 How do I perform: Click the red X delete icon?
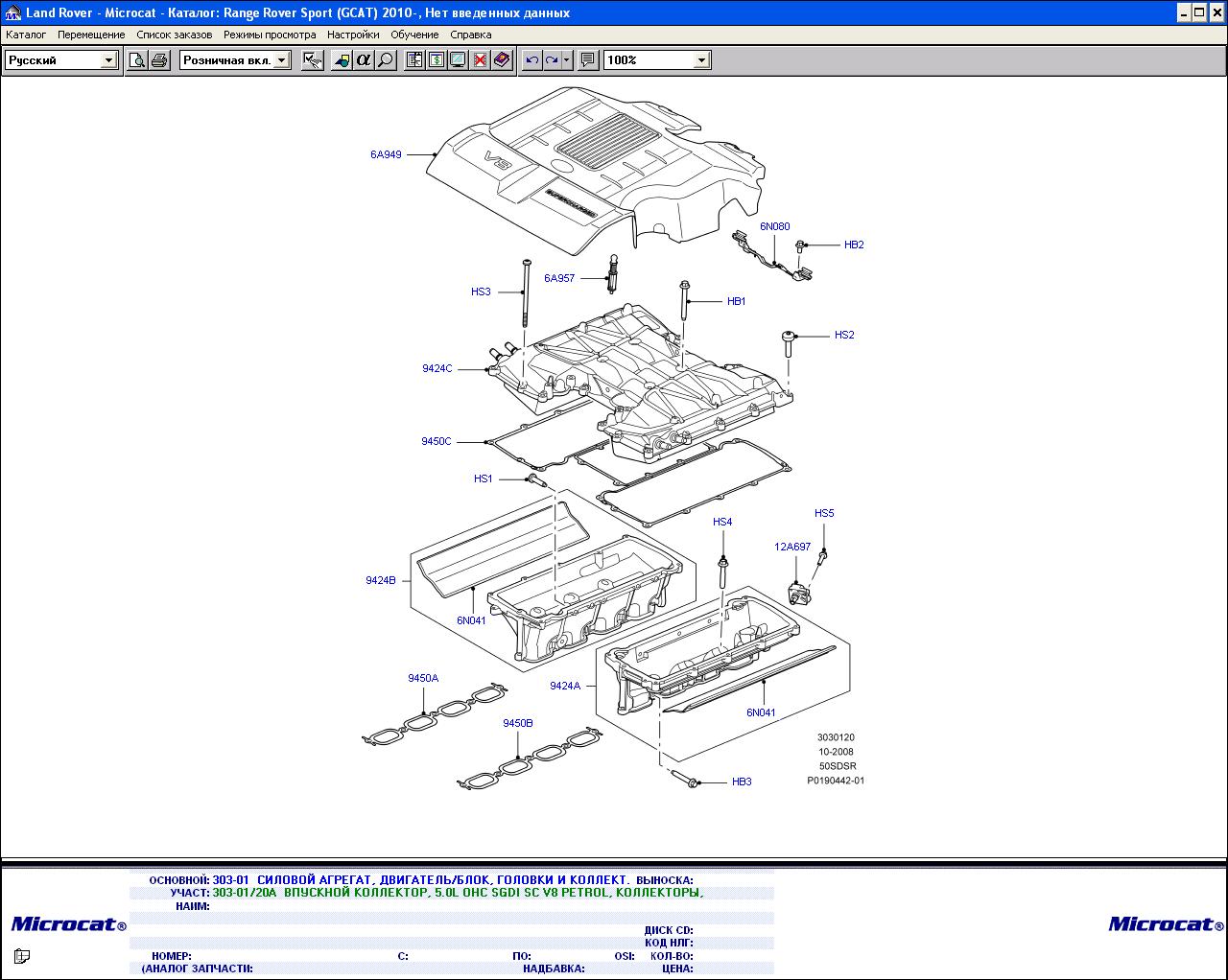481,60
